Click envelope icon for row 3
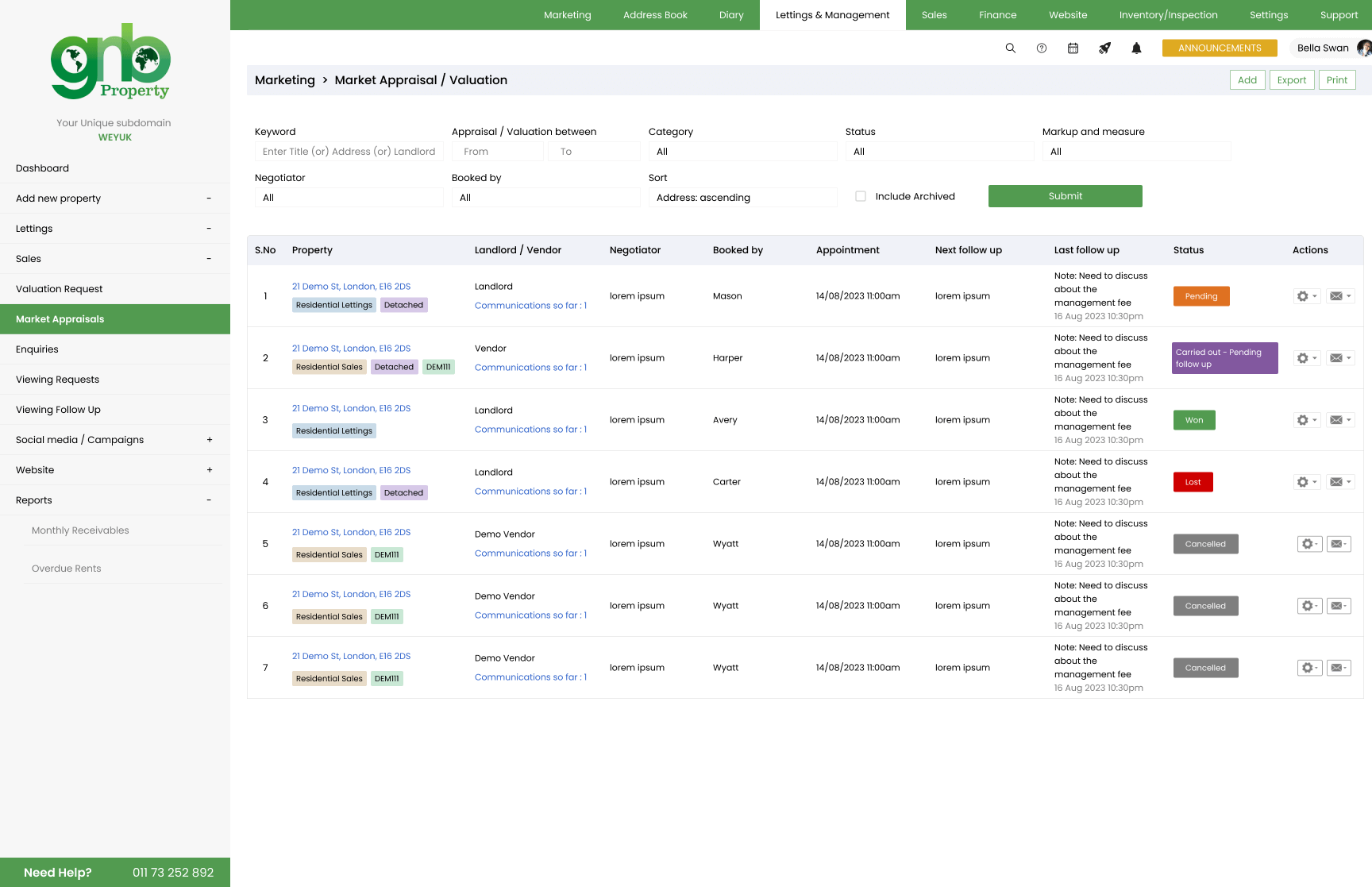Viewport: 1372px width, 887px height. 1339,420
